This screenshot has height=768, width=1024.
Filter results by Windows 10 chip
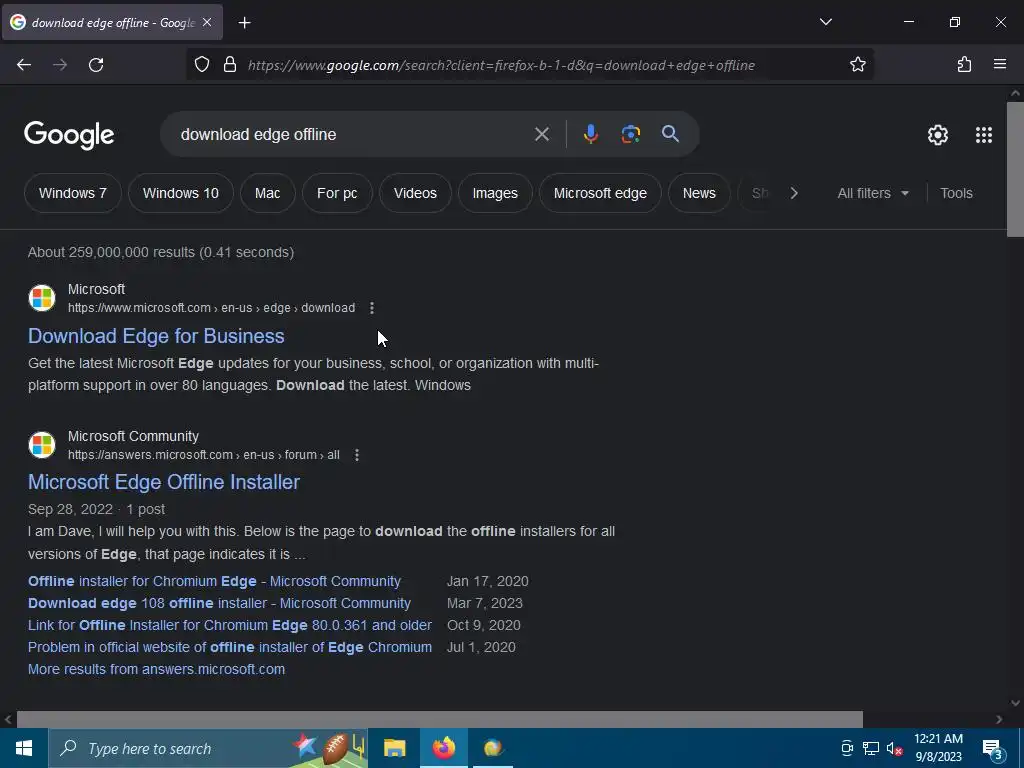point(181,193)
